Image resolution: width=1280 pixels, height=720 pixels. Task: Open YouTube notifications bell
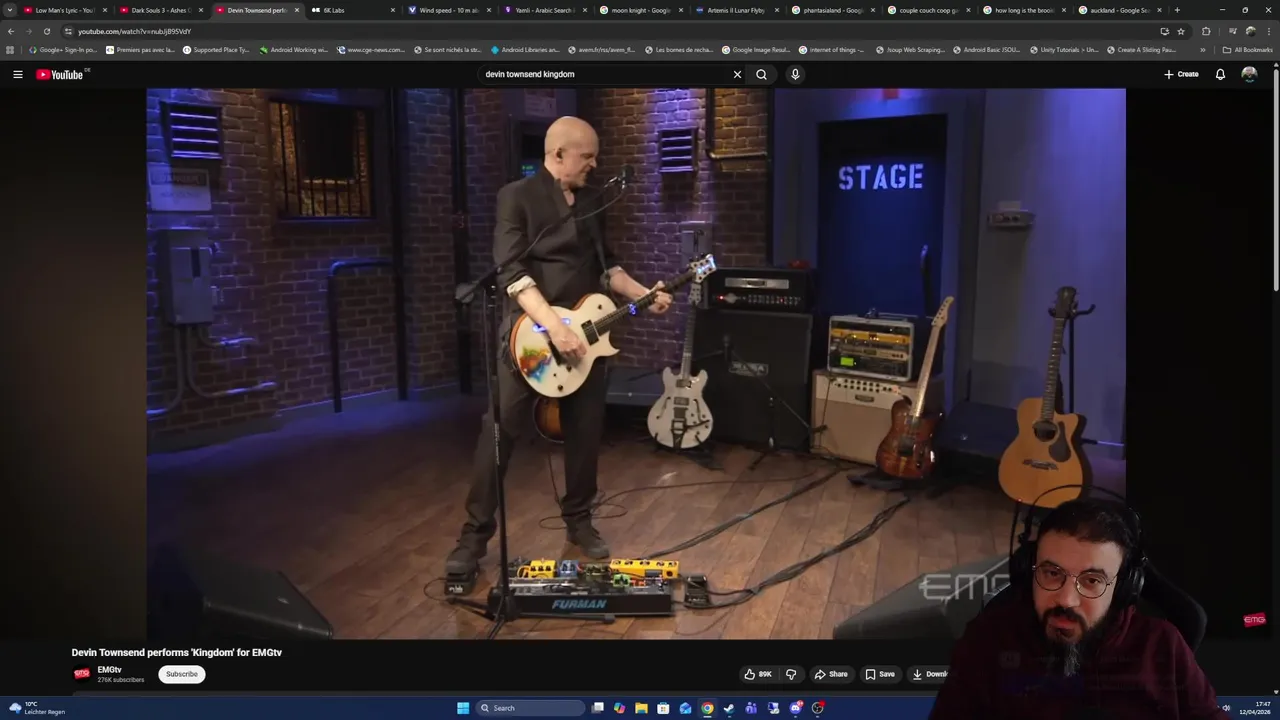tap(1220, 74)
